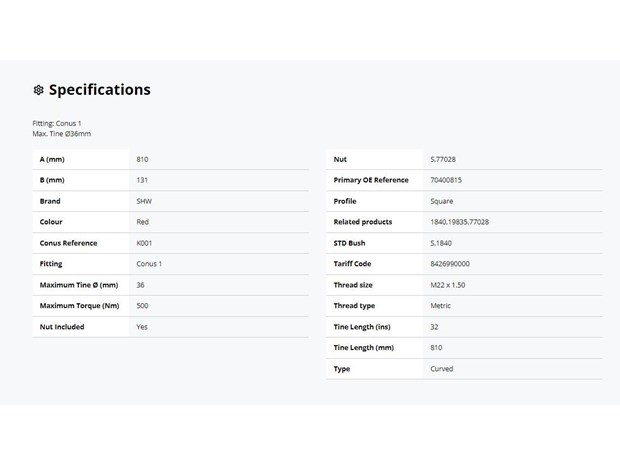Click the Conus Reference value K001
This screenshot has width=620, height=465.
[144, 243]
